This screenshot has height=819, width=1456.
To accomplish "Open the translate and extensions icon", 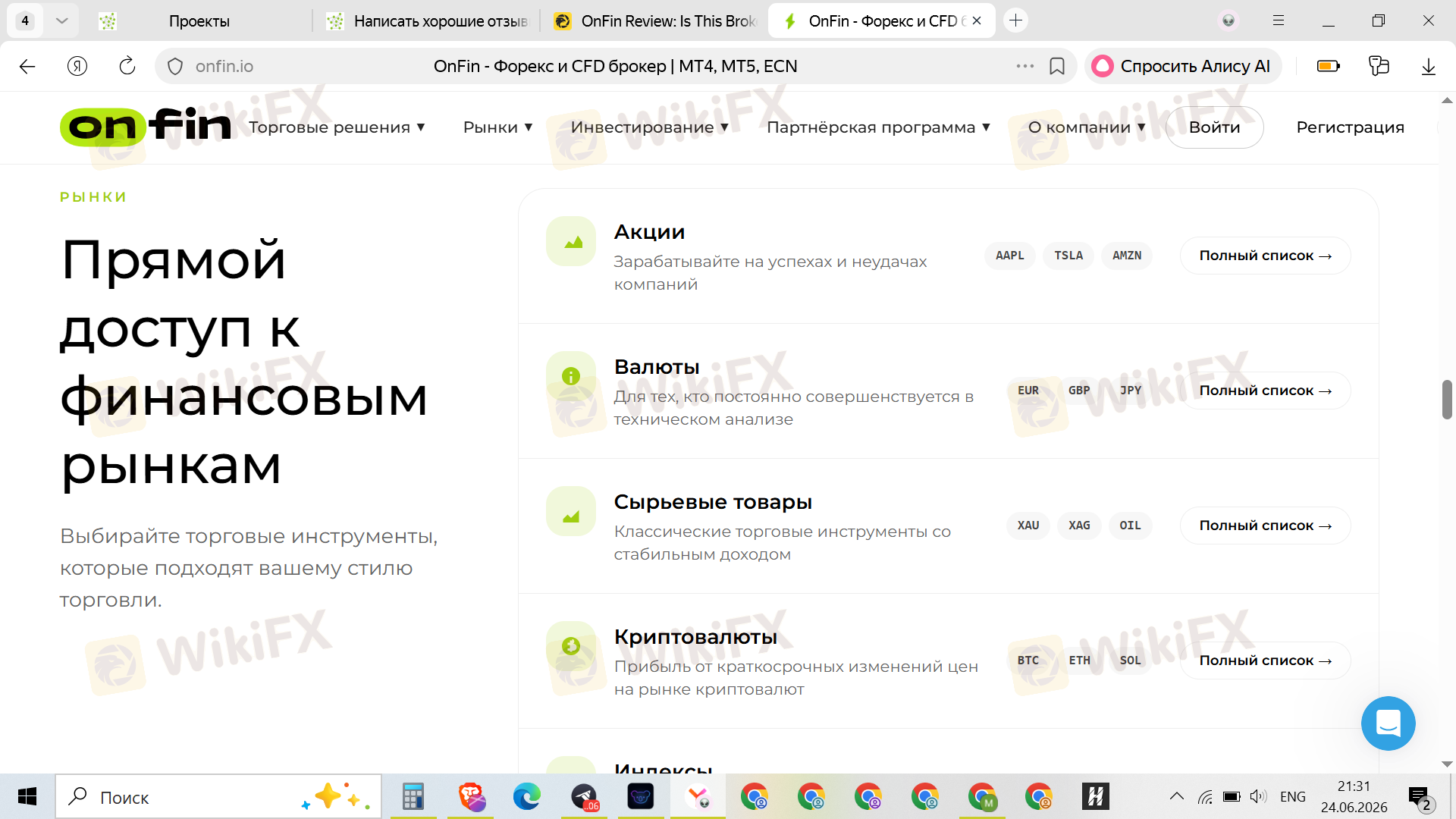I will click(1379, 67).
